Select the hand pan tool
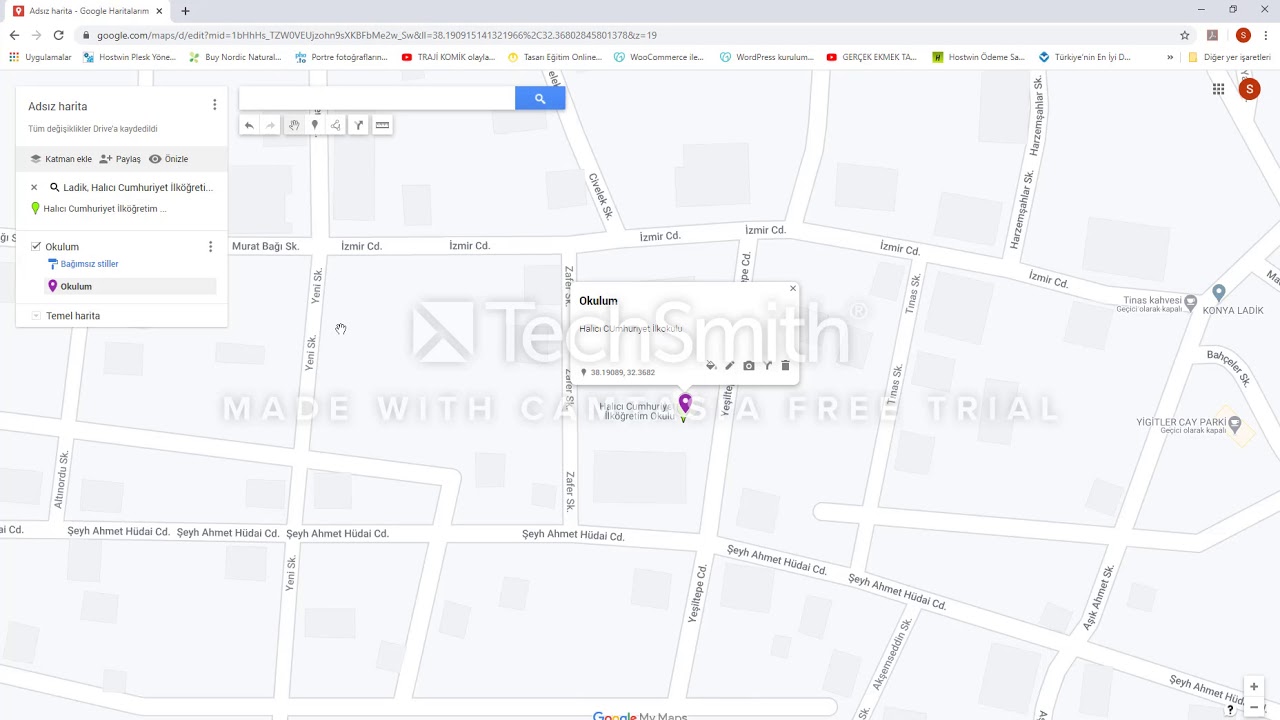The image size is (1280, 720). point(293,125)
